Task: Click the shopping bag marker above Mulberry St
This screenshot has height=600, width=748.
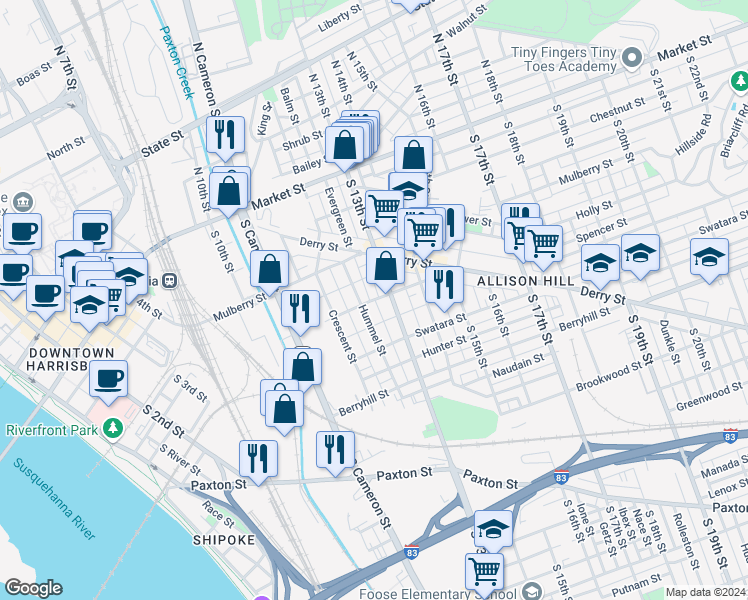Action: click(270, 269)
